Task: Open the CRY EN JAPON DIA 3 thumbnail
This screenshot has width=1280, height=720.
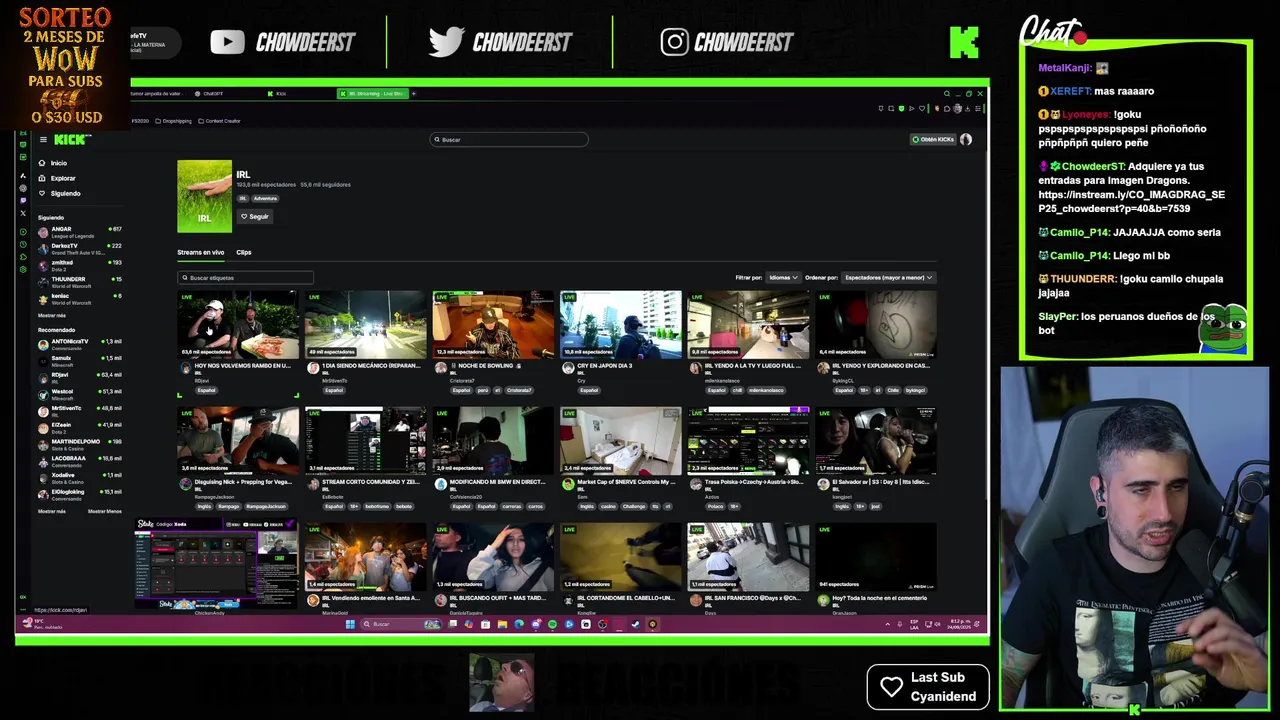Action: [621, 324]
